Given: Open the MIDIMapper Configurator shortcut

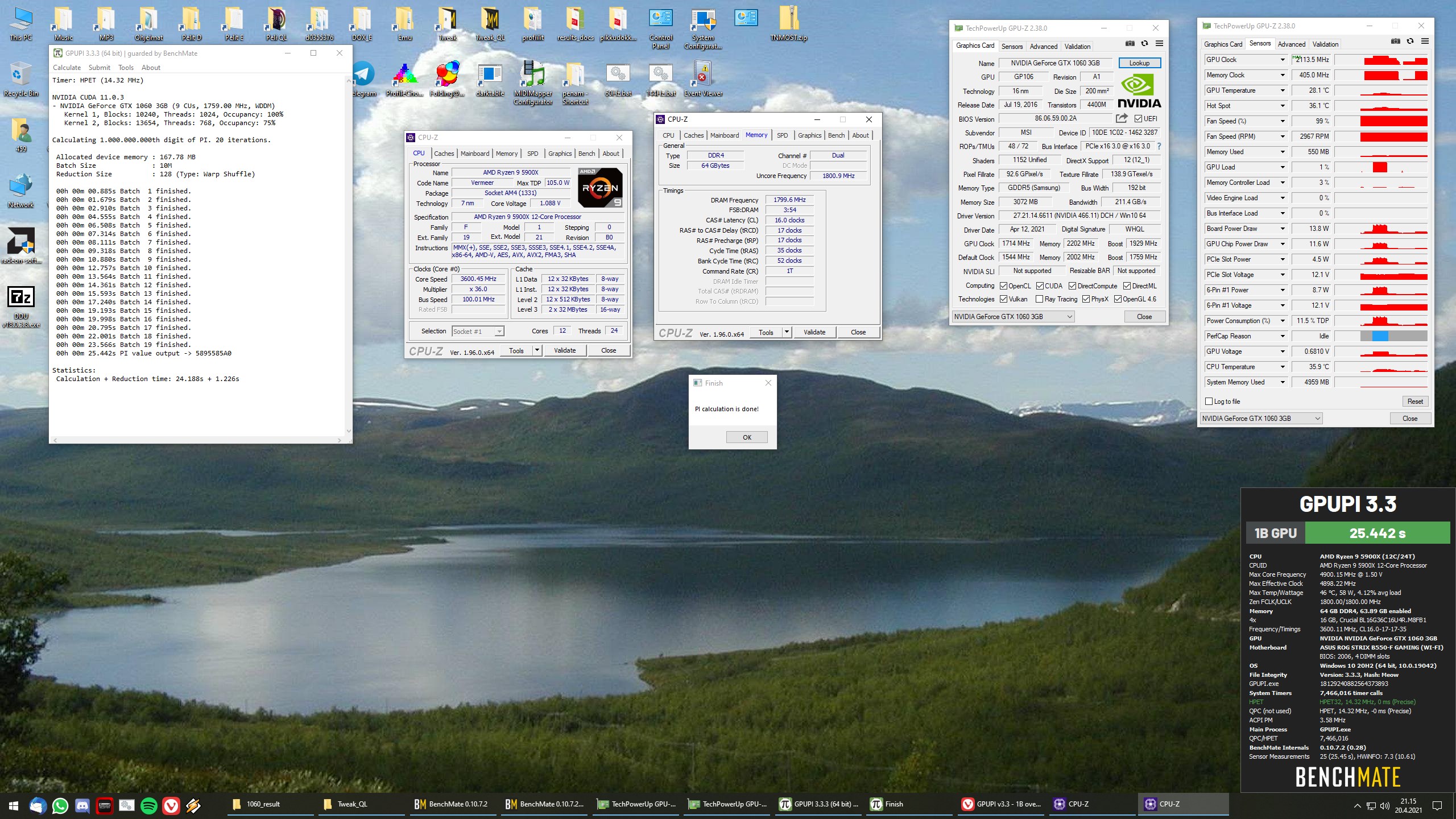Looking at the screenshot, I should (533, 84).
